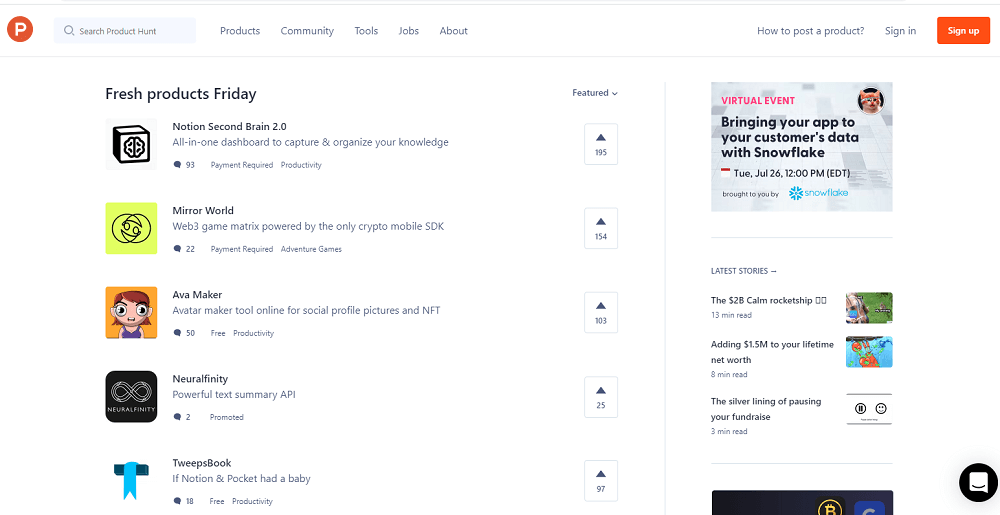This screenshot has width=1000, height=515.
Task: Open the About menu
Action: click(x=453, y=31)
